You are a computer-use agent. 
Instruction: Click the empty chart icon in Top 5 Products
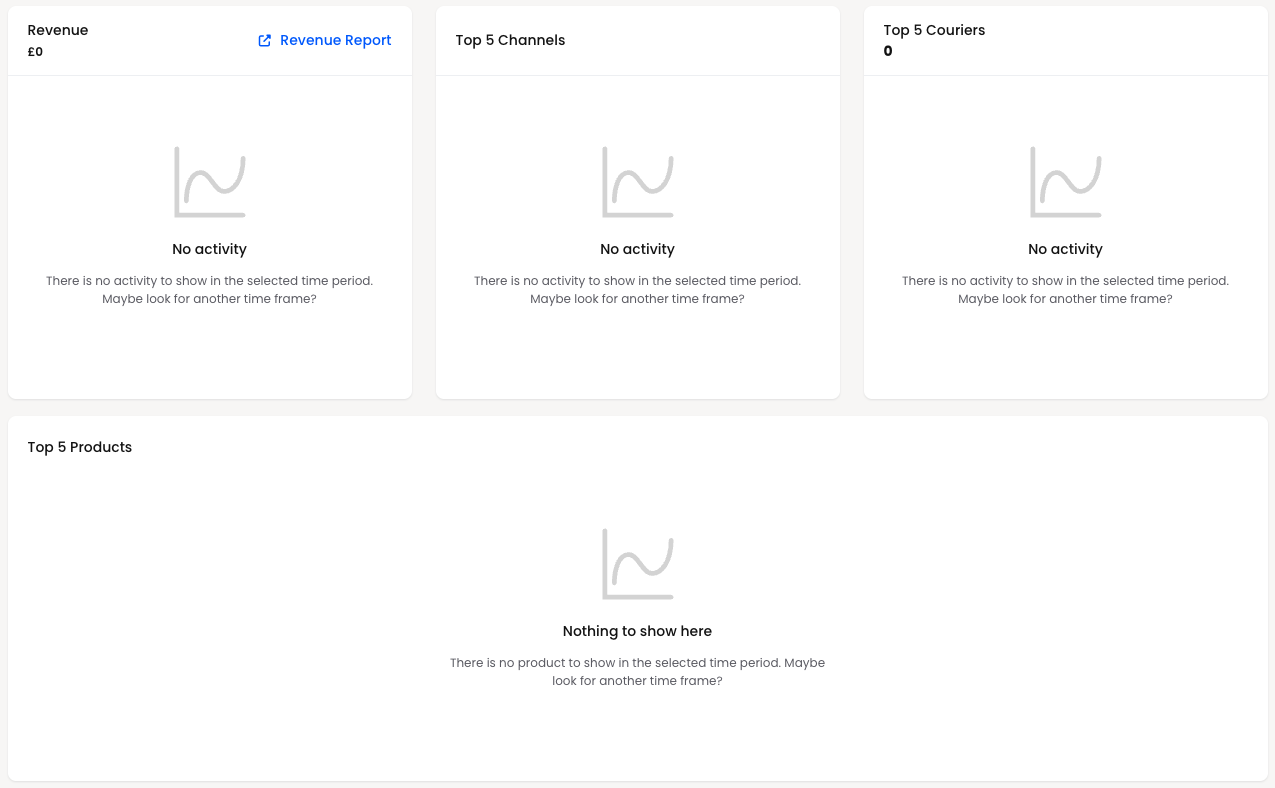coord(638,564)
